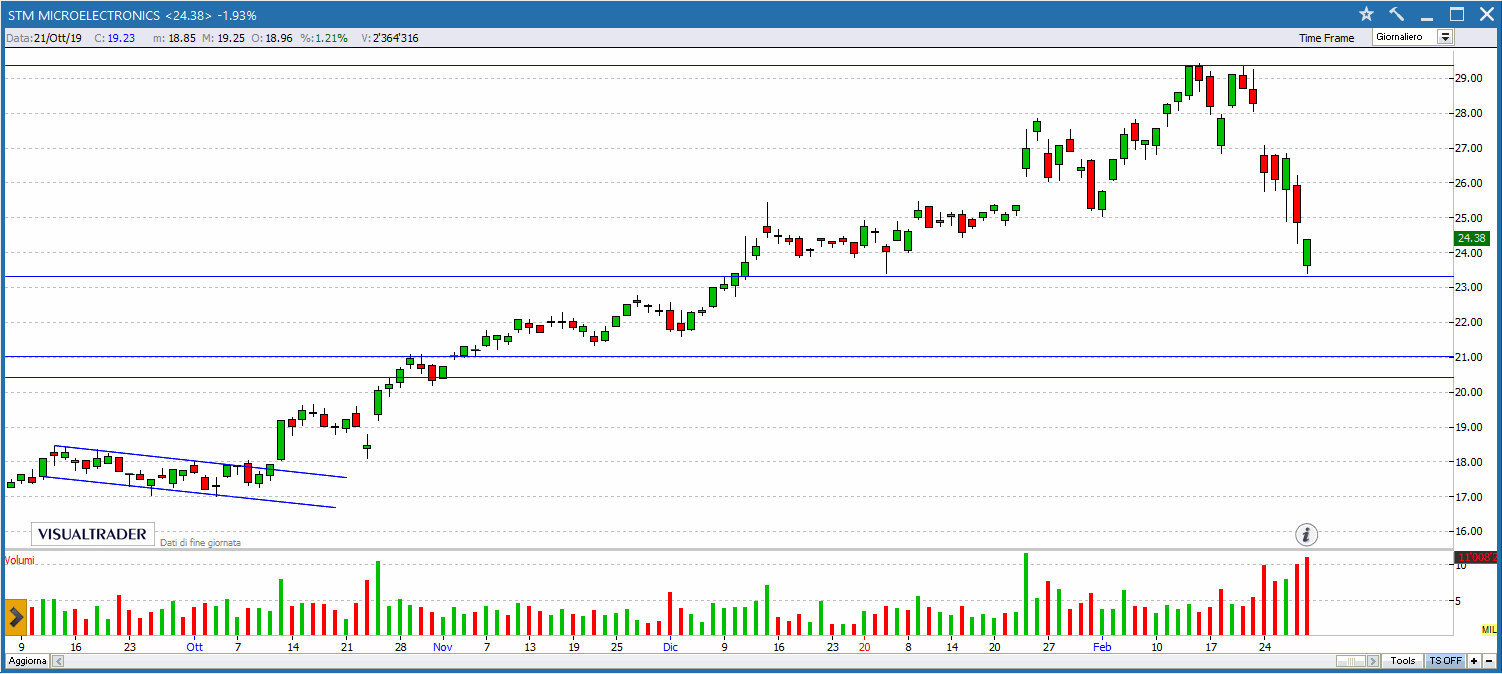Click the VISUALTRADER logo box
This screenshot has width=1502, height=674.
pyautogui.click(x=92, y=534)
